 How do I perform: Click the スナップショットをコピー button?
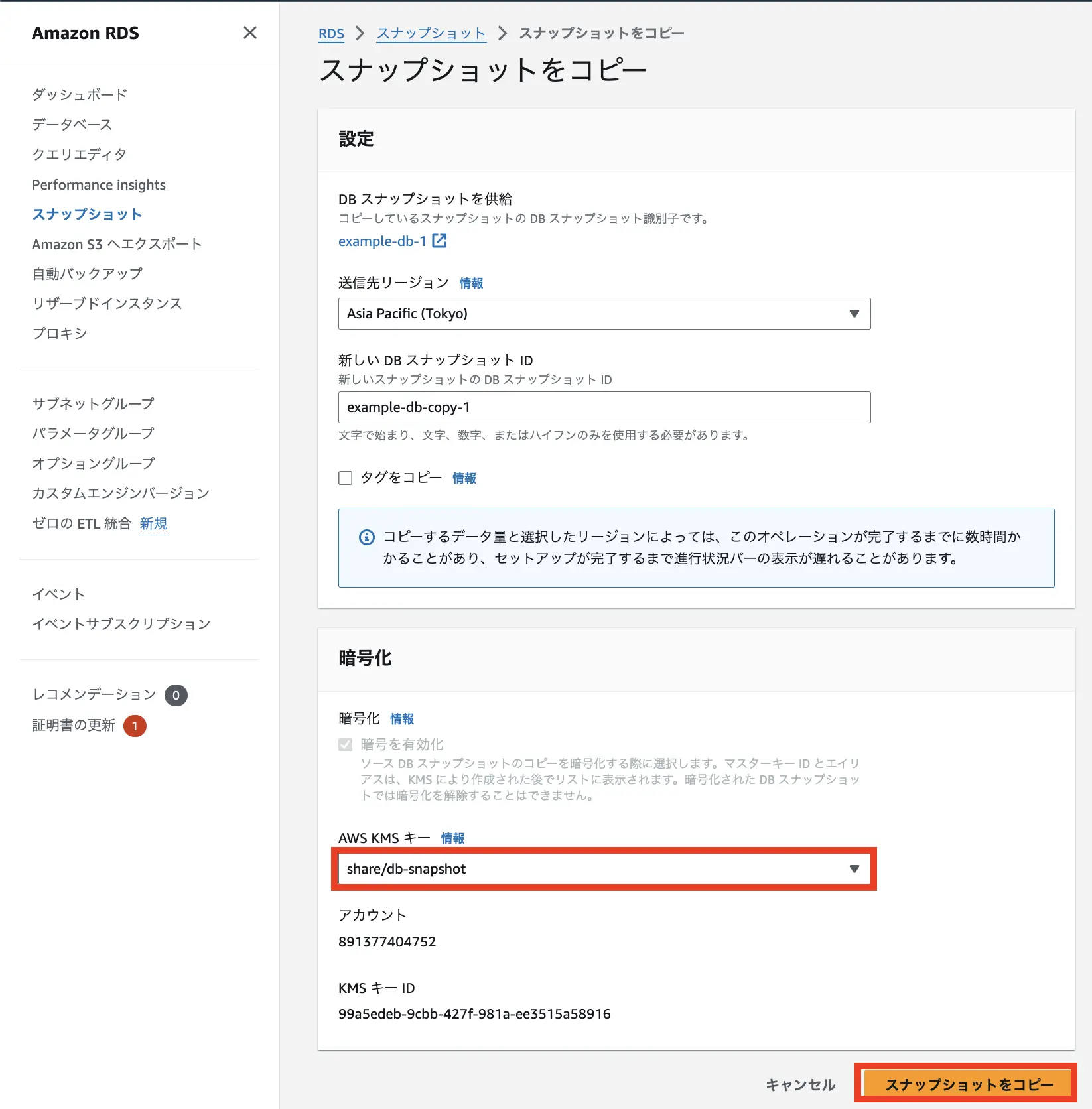click(x=967, y=1084)
